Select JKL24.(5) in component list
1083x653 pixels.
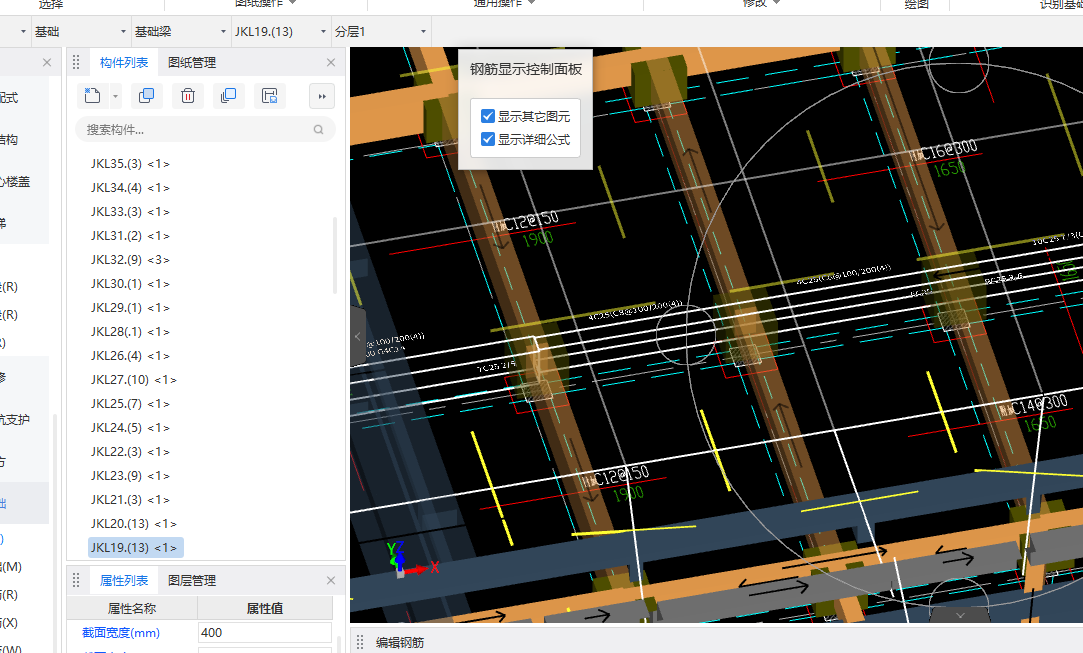coord(130,428)
